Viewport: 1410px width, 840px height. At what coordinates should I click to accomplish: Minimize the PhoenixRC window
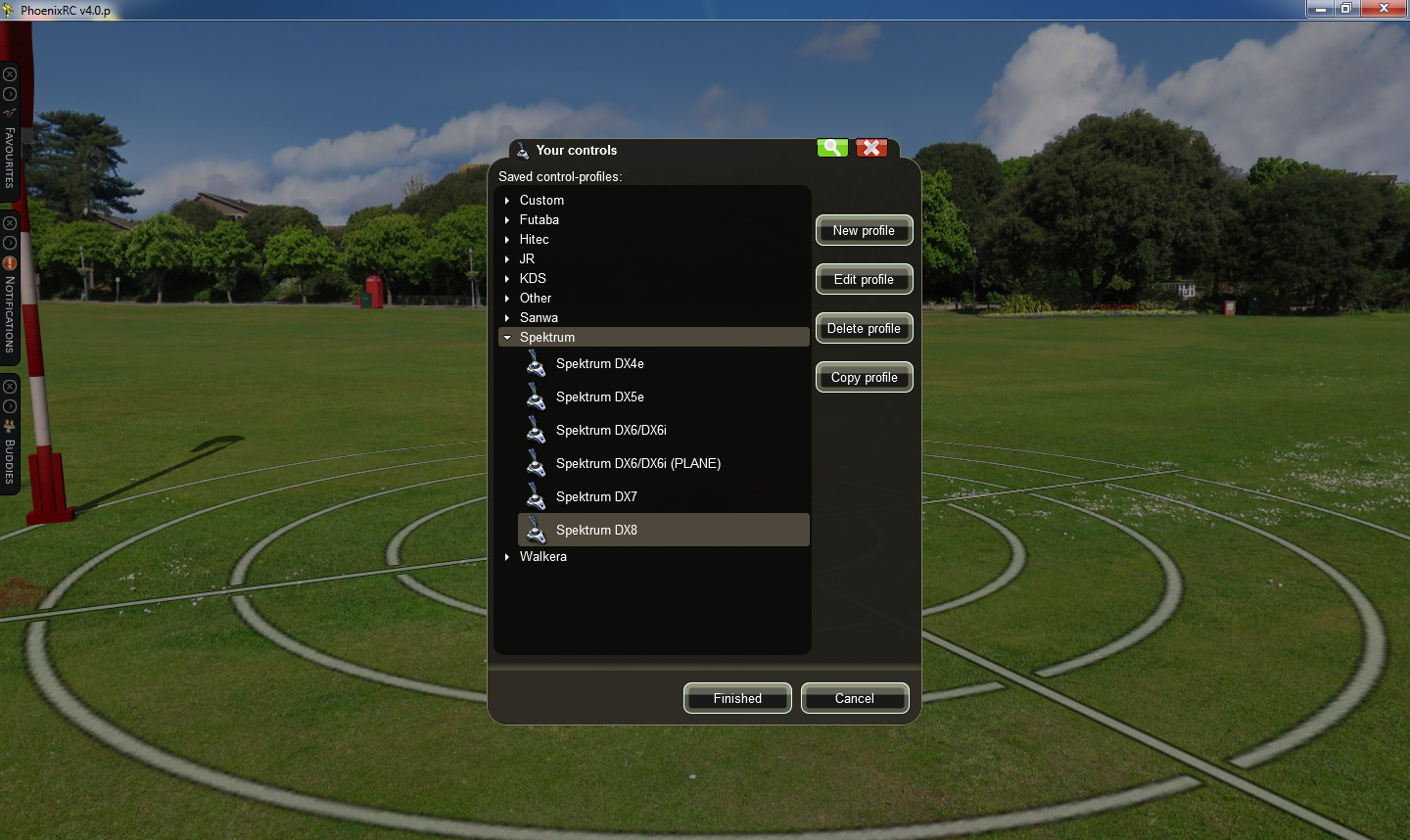click(x=1320, y=9)
